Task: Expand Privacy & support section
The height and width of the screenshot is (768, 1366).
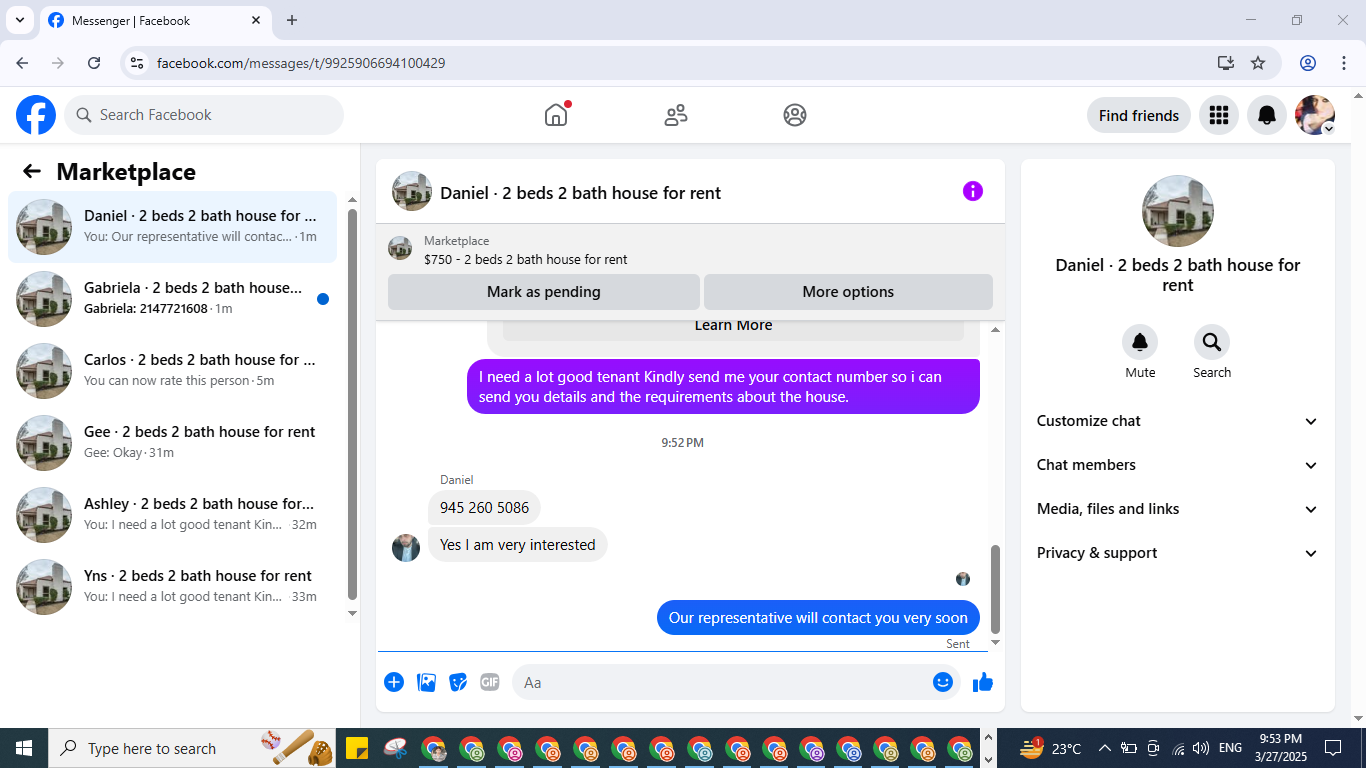Action: pyautogui.click(x=1178, y=553)
